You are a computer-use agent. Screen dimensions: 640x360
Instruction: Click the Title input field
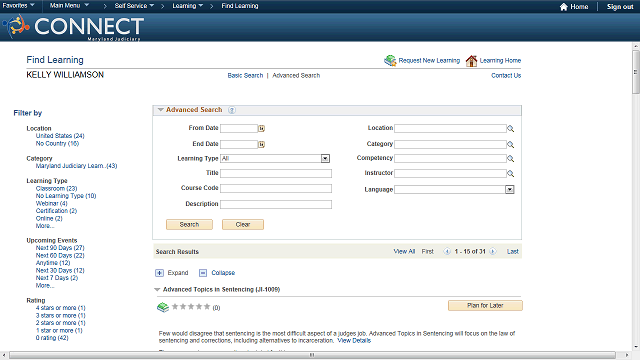click(276, 173)
